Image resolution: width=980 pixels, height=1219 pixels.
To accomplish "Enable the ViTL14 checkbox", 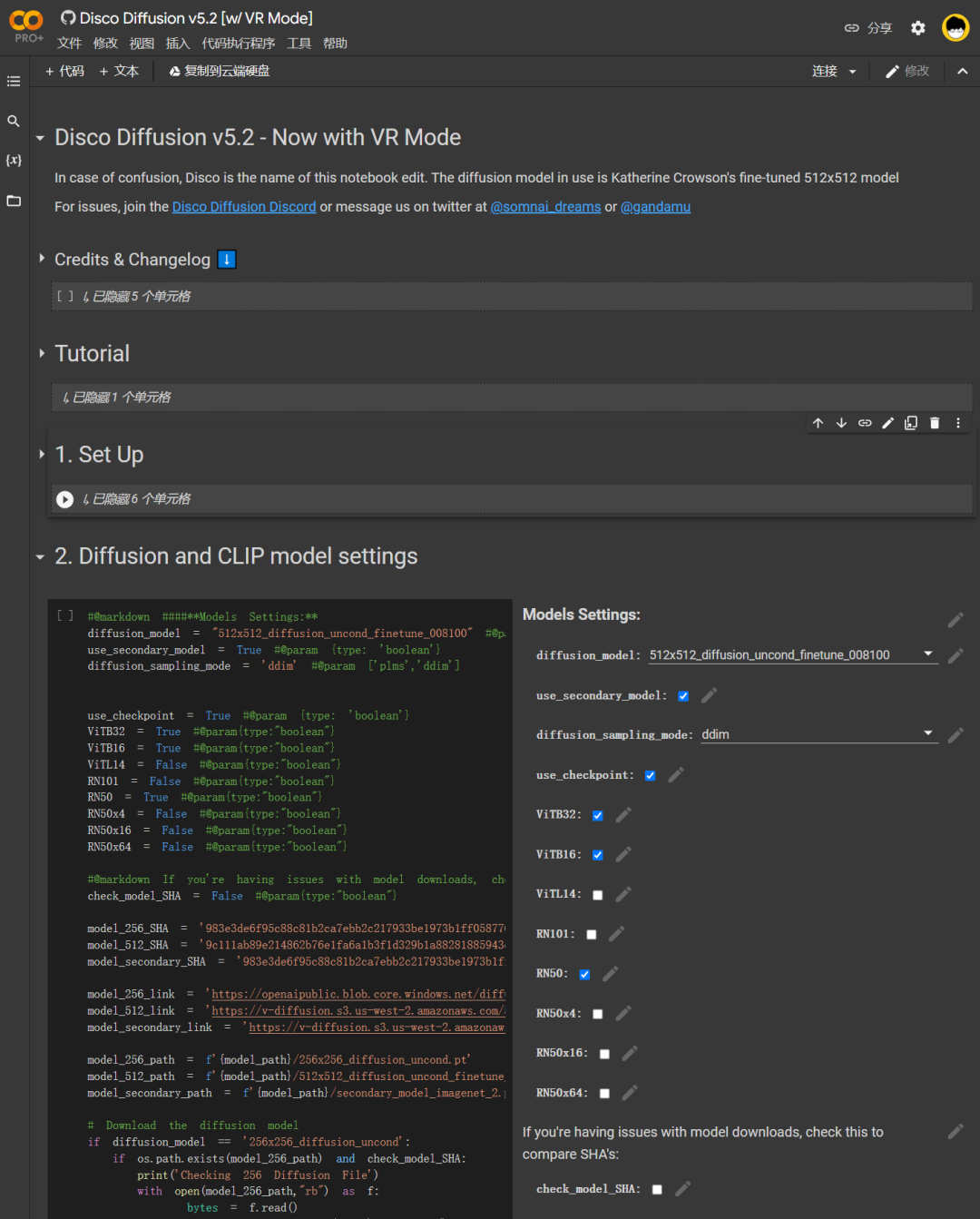I will [598, 895].
